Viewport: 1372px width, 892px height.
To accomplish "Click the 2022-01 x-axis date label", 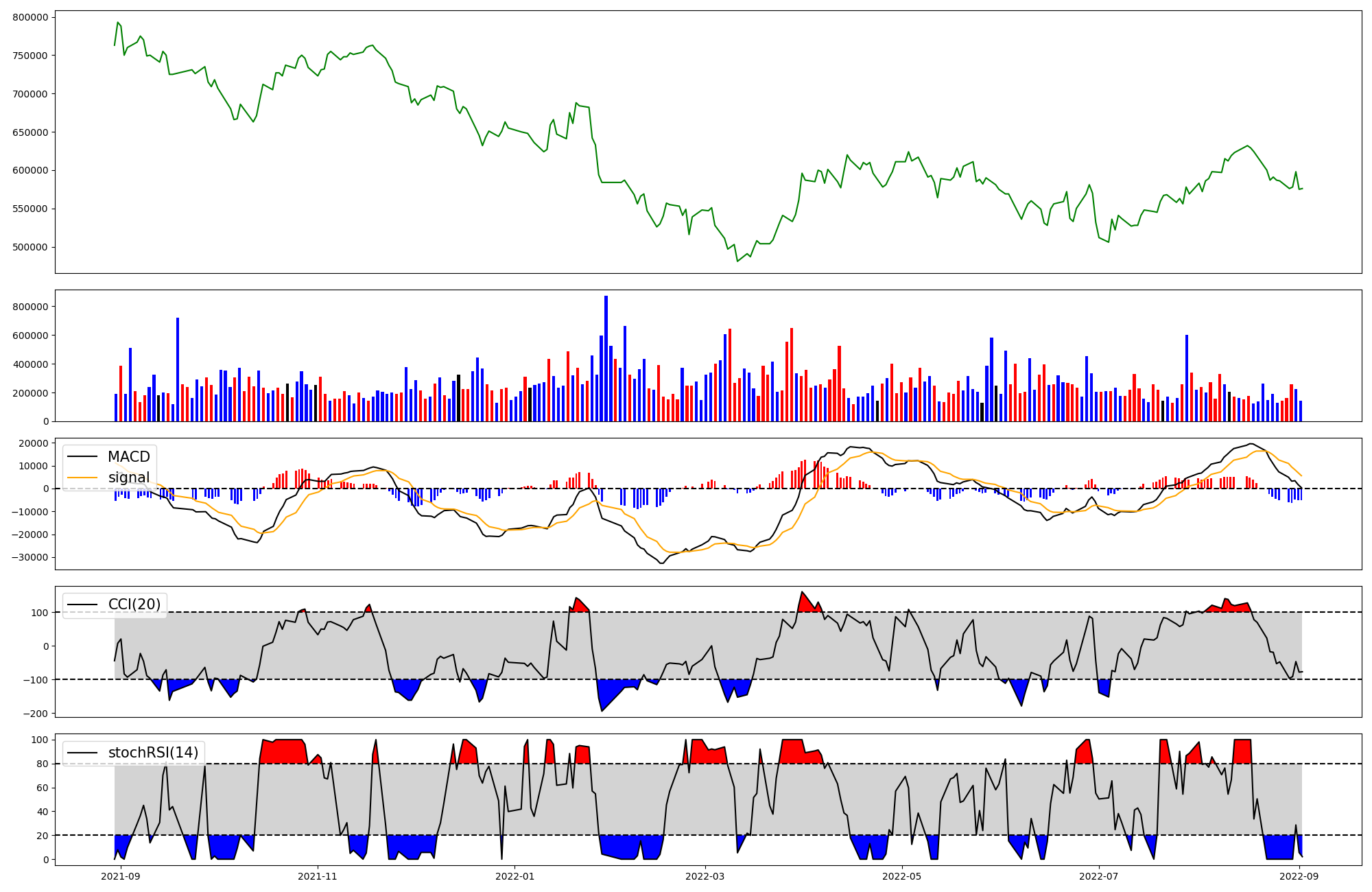I will point(514,876).
